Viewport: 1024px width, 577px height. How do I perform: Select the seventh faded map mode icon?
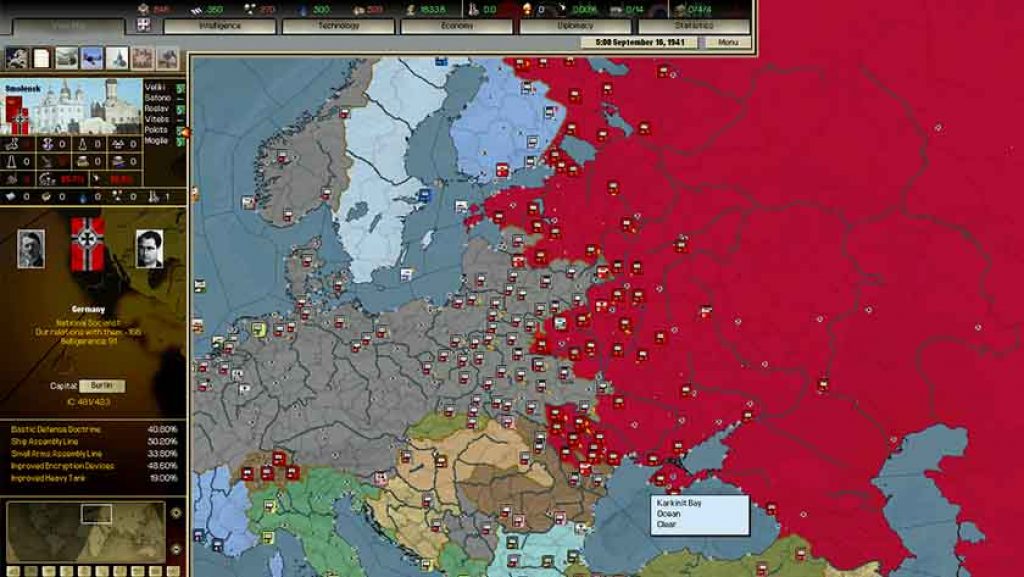coord(167,58)
